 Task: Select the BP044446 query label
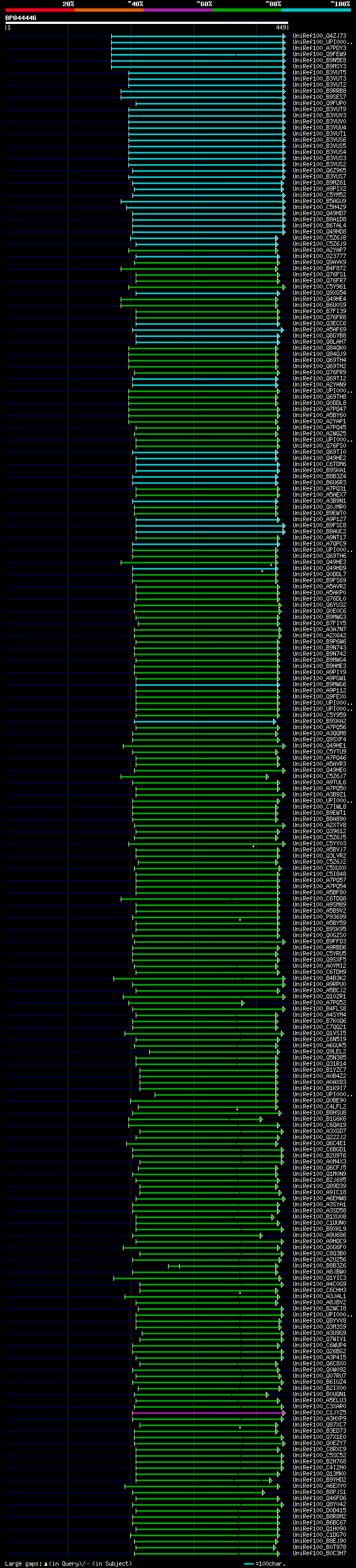tap(21, 18)
